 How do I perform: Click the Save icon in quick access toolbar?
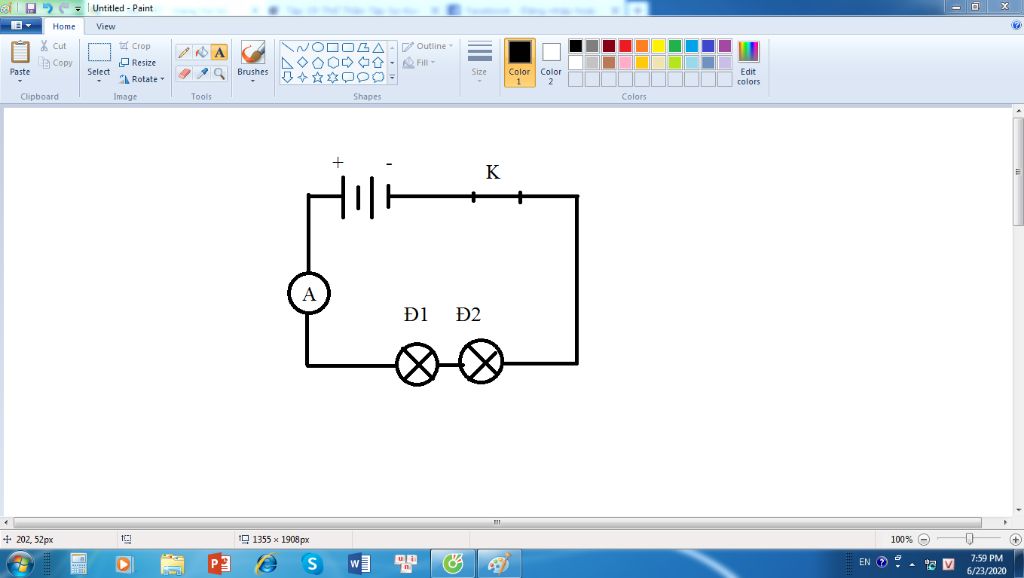[31, 8]
